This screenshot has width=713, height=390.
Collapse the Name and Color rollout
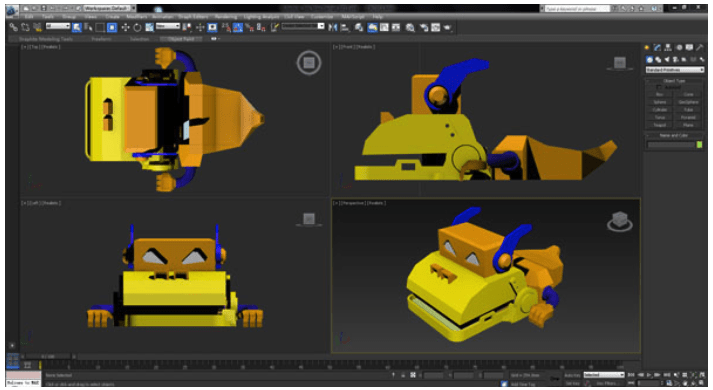[x=674, y=135]
